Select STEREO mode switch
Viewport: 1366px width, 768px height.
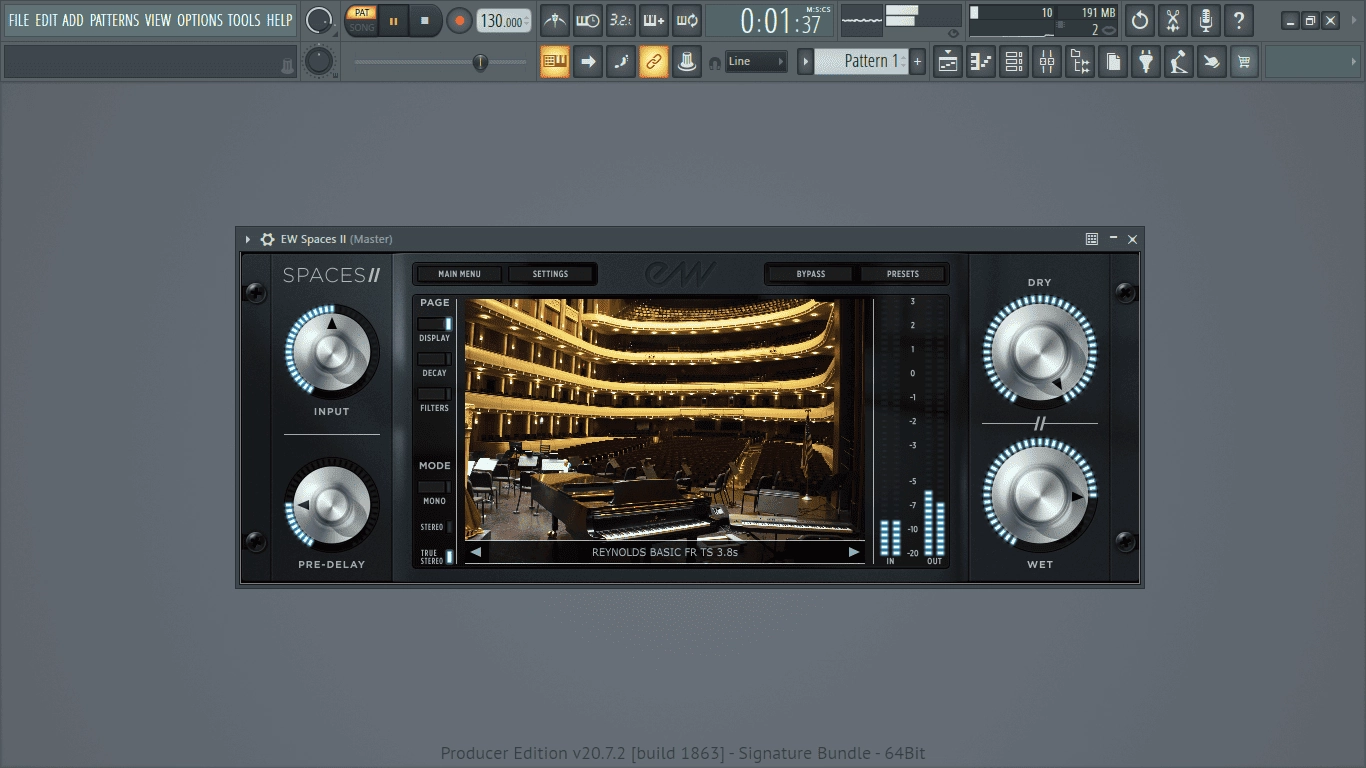tap(449, 526)
